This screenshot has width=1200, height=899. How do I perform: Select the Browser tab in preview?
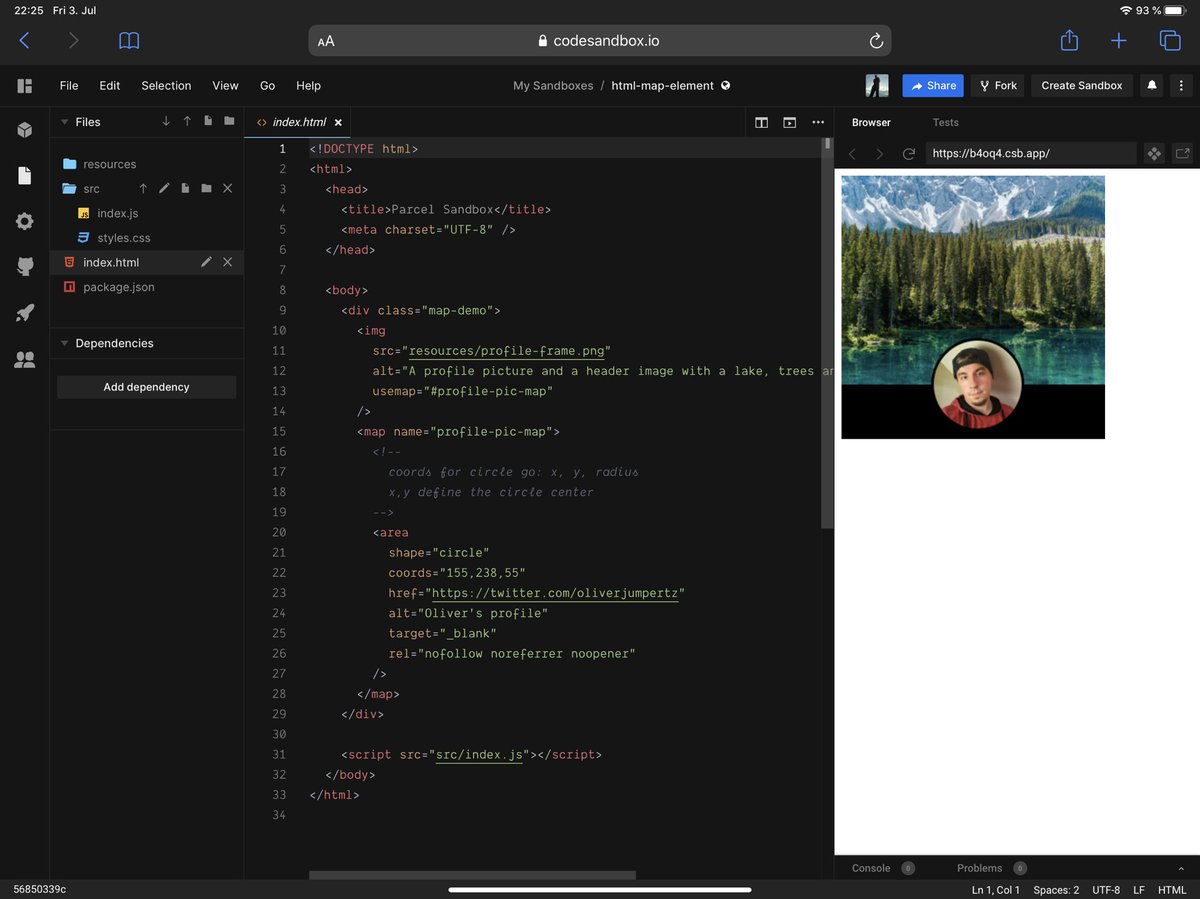pos(871,122)
